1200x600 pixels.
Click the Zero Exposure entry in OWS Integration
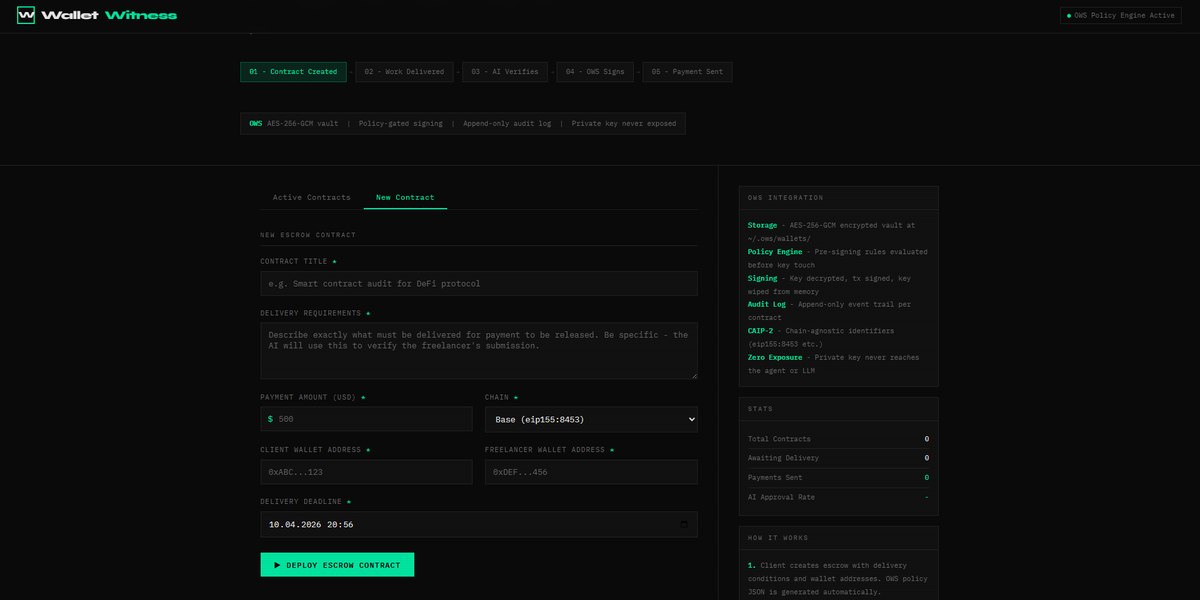838,364
